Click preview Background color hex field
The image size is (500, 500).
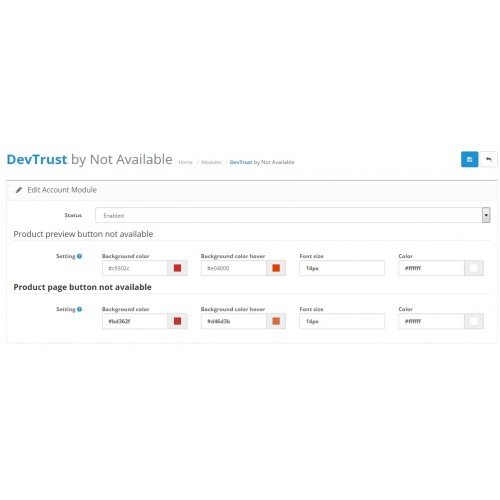pyautogui.click(x=135, y=268)
